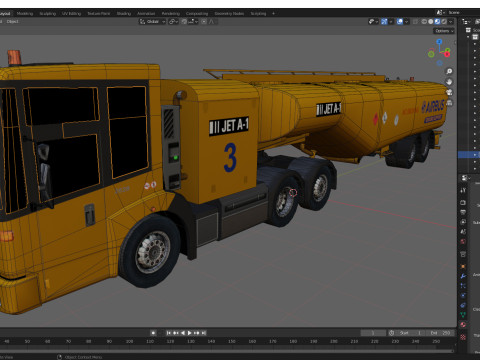Switch to solid viewport shading
Viewport: 480px width, 360px height.
(431, 21)
